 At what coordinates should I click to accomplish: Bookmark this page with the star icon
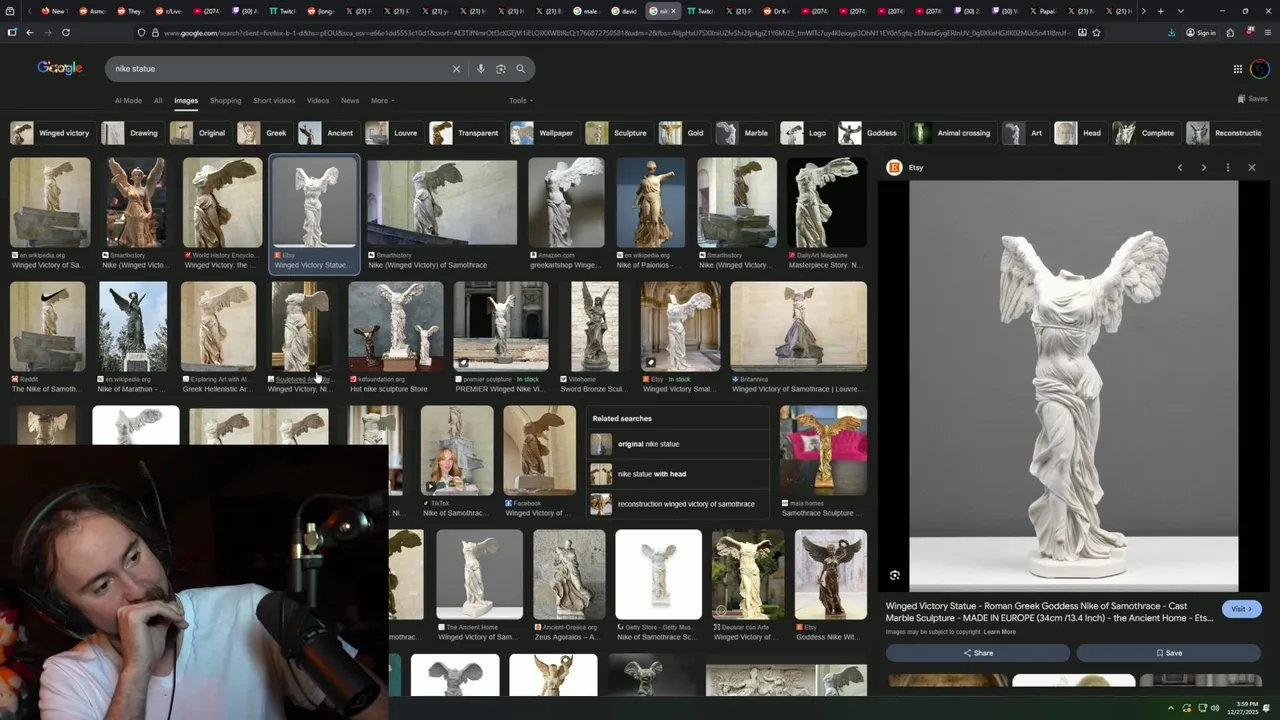pyautogui.click(x=1097, y=32)
